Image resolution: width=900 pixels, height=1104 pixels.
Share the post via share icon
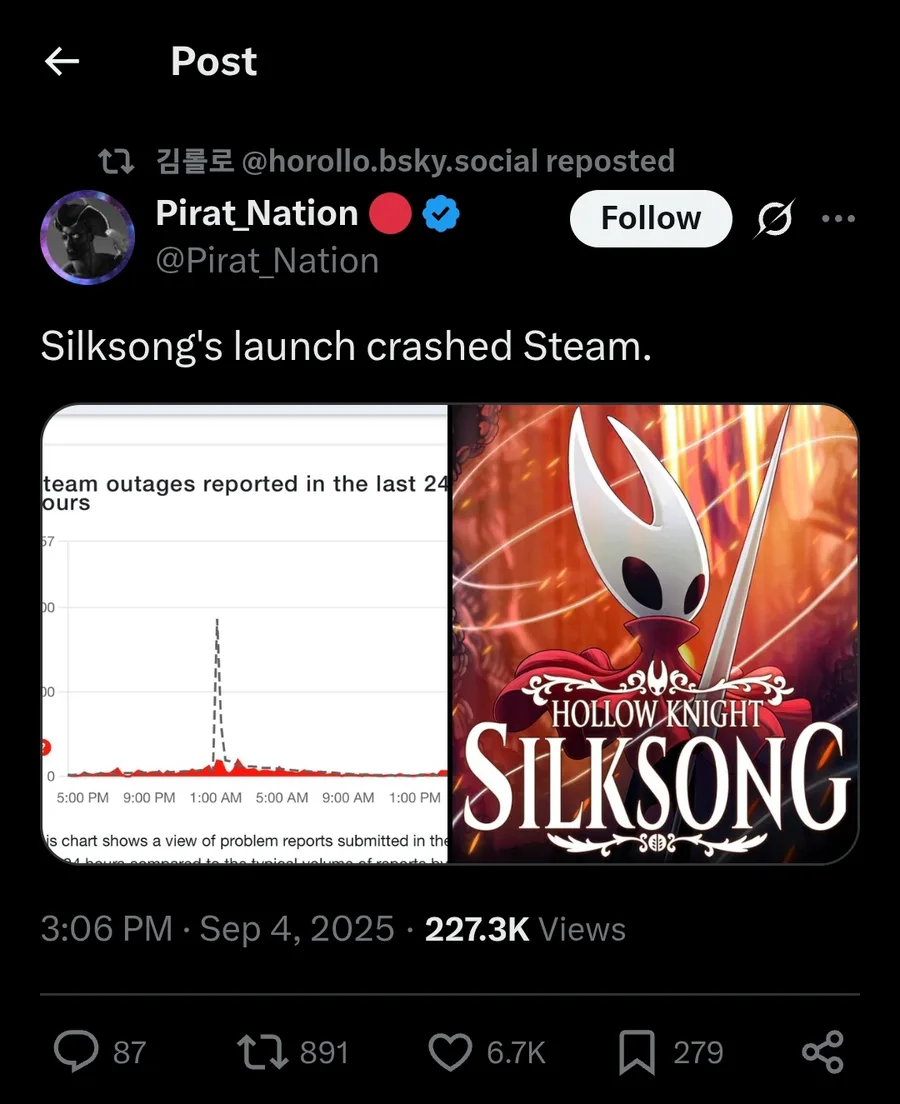coord(823,1052)
